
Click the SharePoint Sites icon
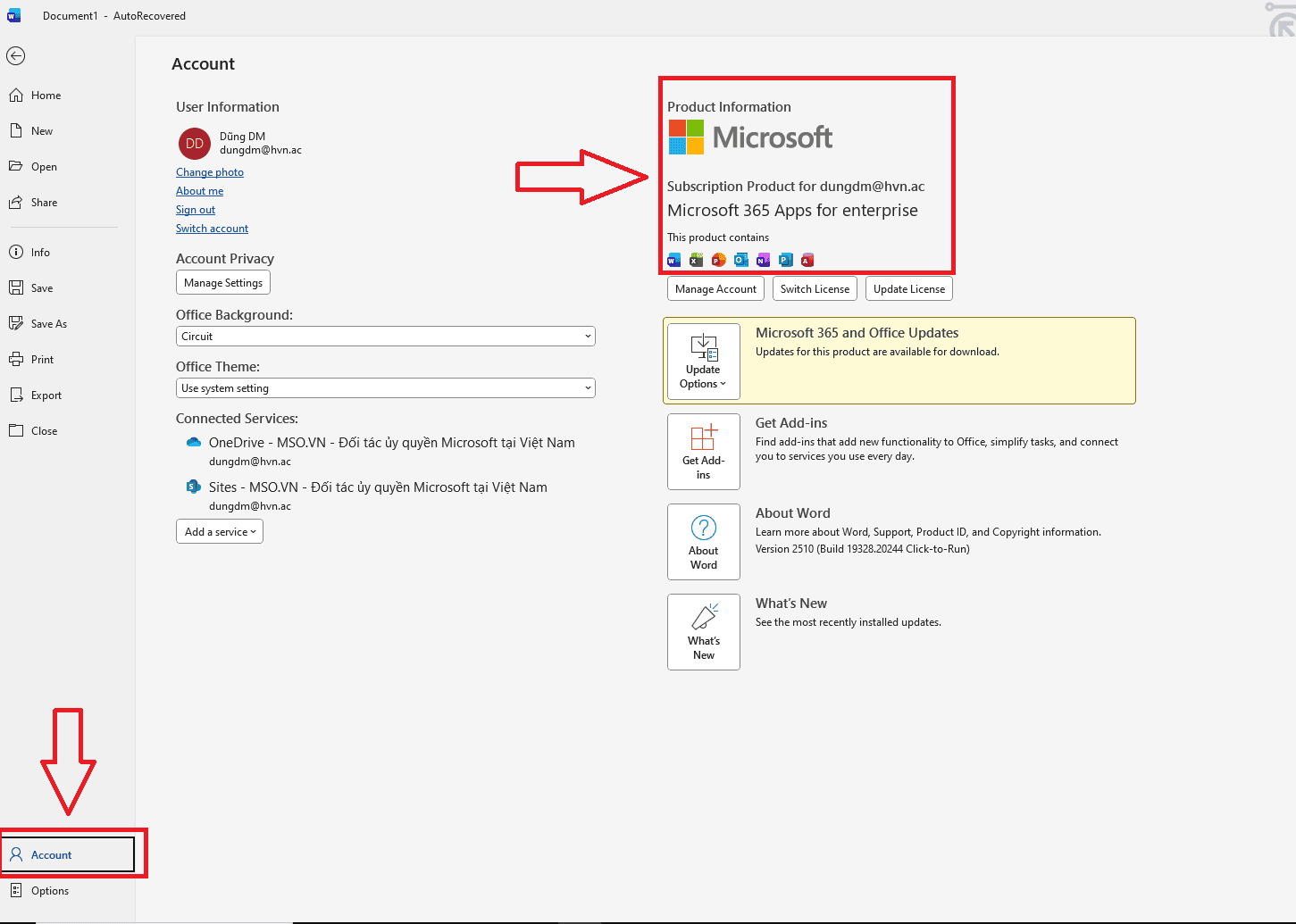[194, 487]
